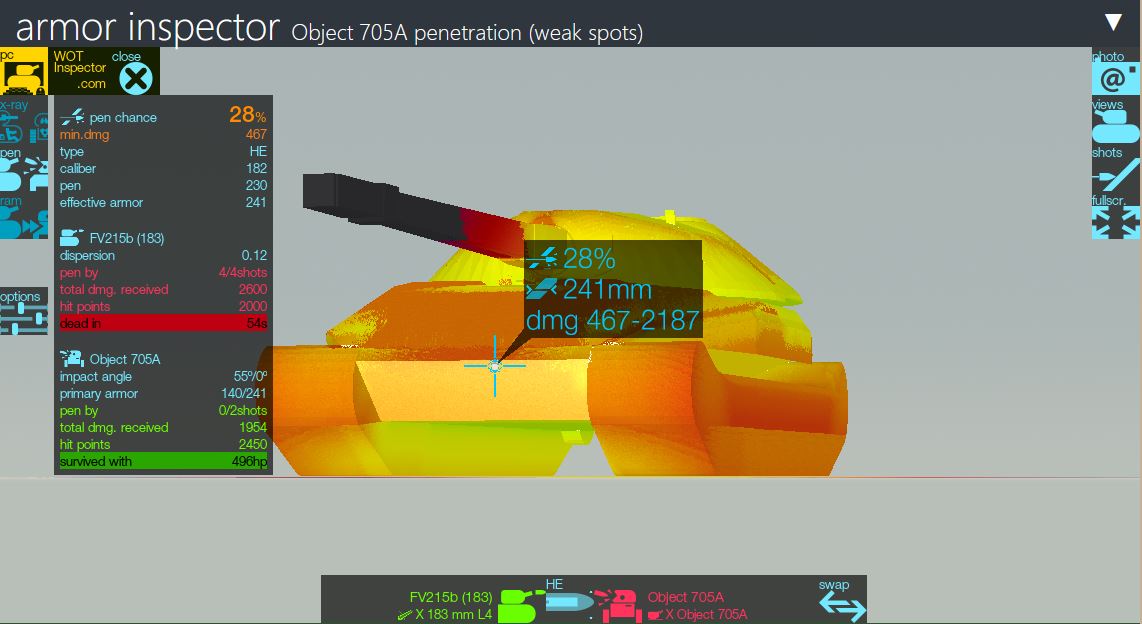Click the Object 705A tank icon in panel
The image size is (1142, 624).
tap(71, 358)
